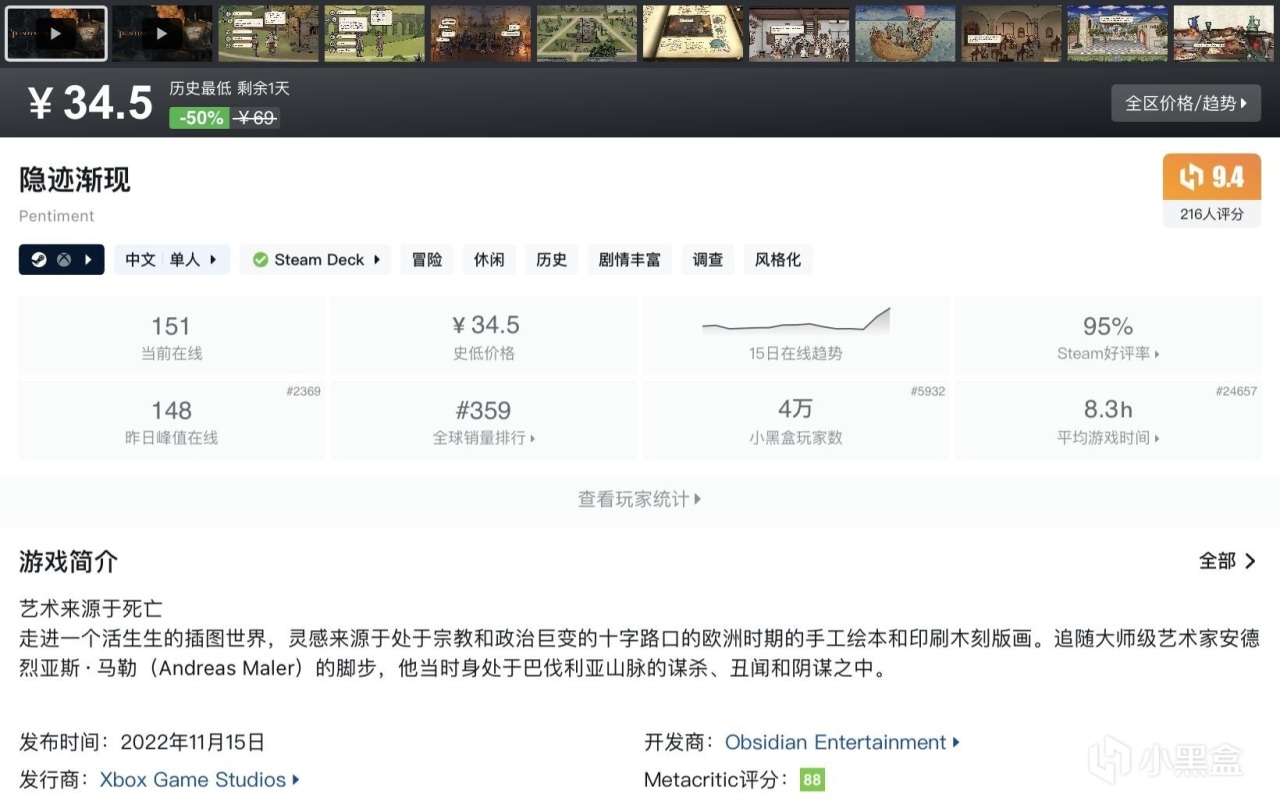Click the 剩余1天 remaining time label
The image size is (1280, 805).
264,89
